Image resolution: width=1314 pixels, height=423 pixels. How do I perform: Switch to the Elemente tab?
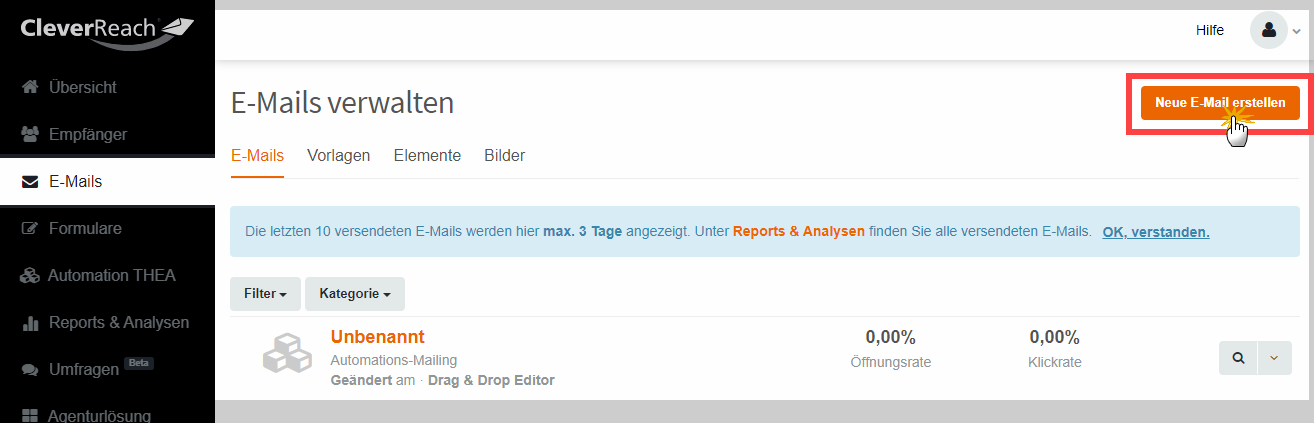pyautogui.click(x=427, y=156)
